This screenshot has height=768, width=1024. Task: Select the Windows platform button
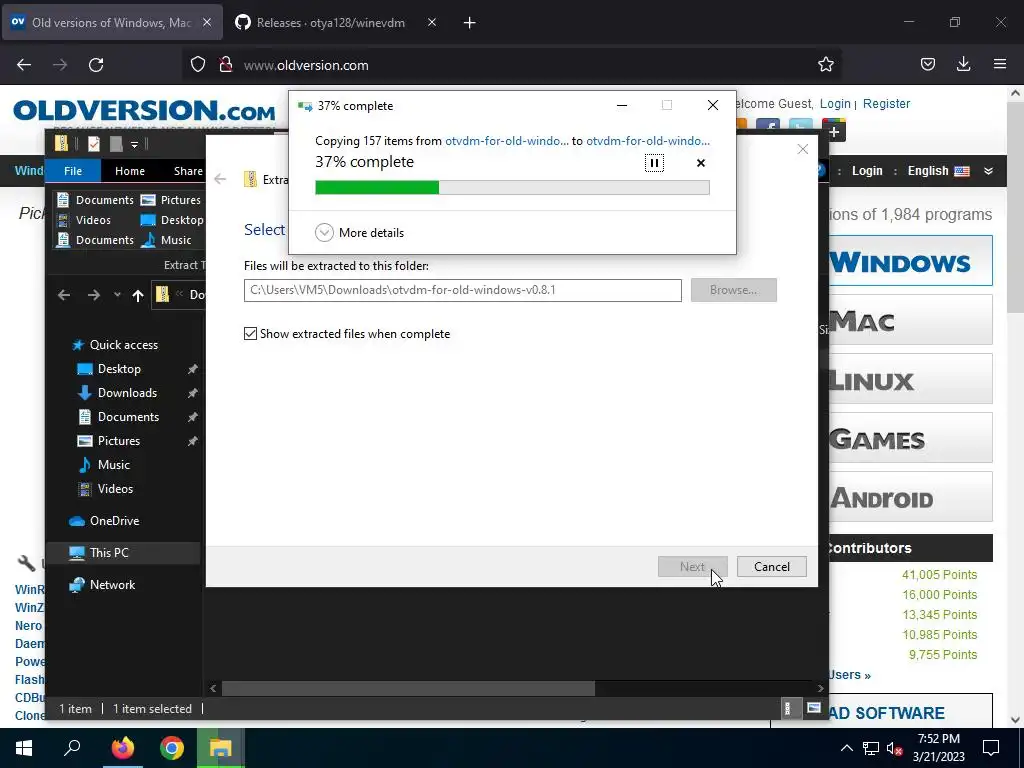(910, 261)
